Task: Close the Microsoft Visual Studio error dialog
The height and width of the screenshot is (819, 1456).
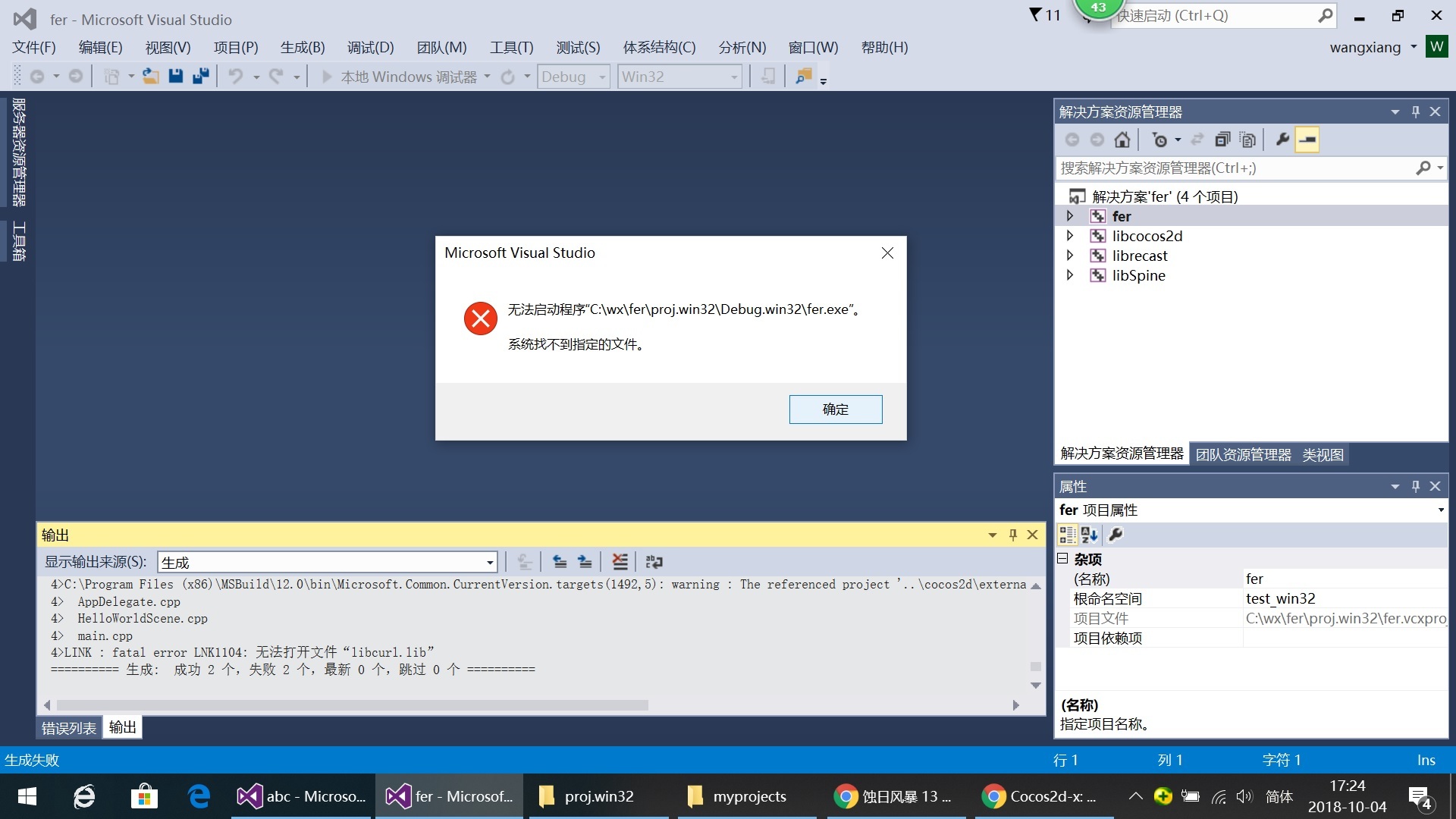Action: 887,253
